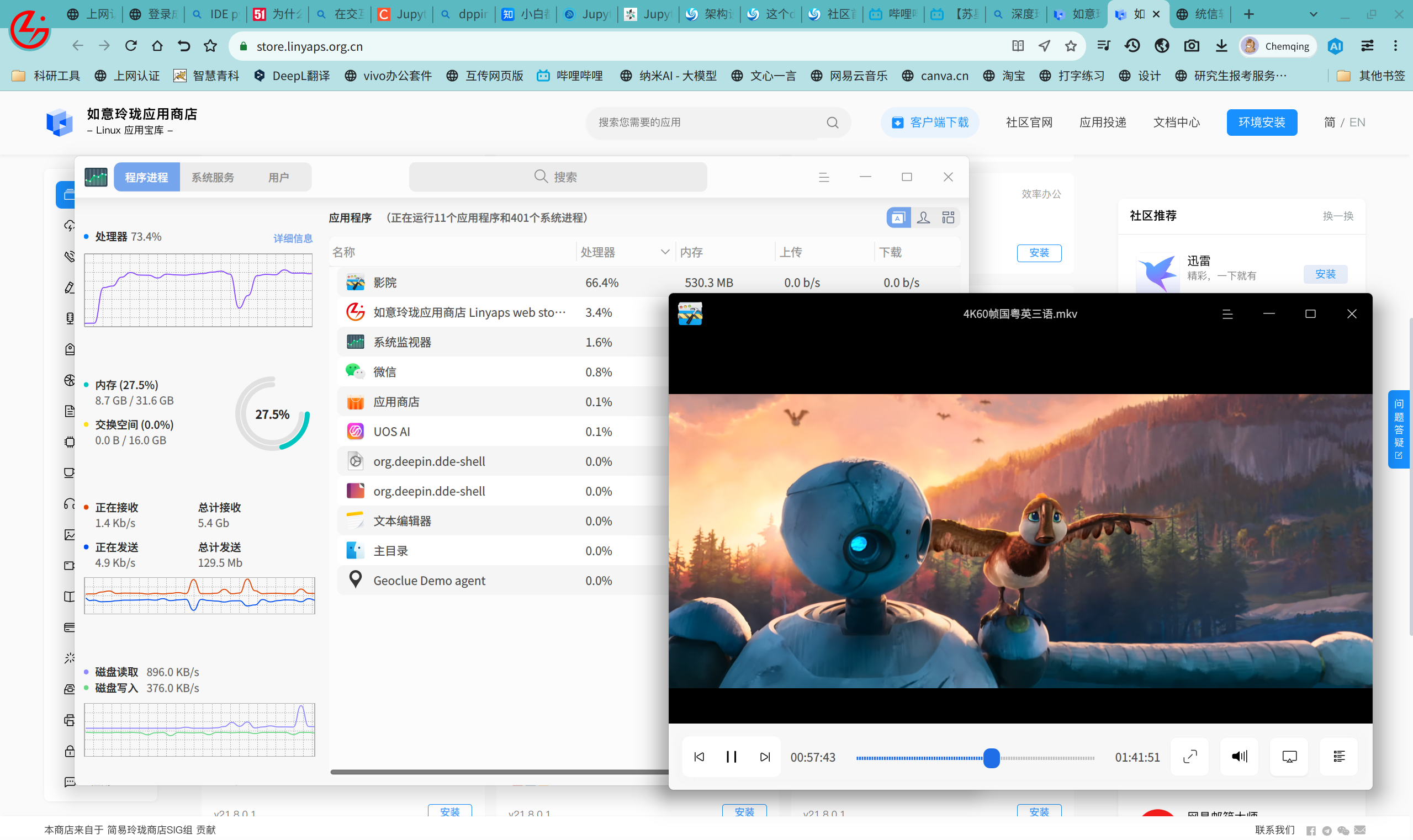Switch to the 程序进程 tab
Viewport: 1413px width, 840px height.
click(x=147, y=177)
